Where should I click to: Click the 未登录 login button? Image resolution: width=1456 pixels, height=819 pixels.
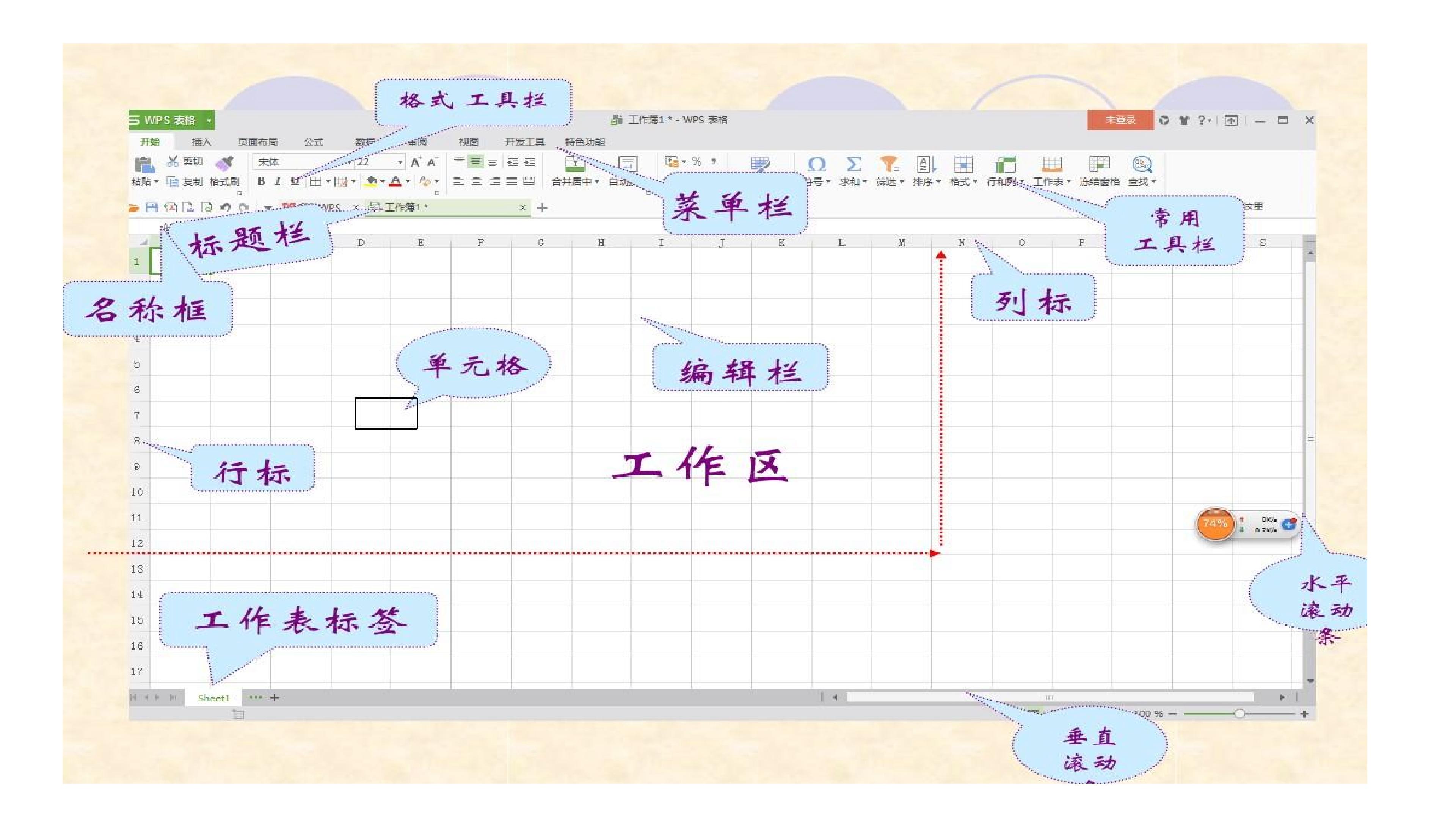pos(1120,121)
